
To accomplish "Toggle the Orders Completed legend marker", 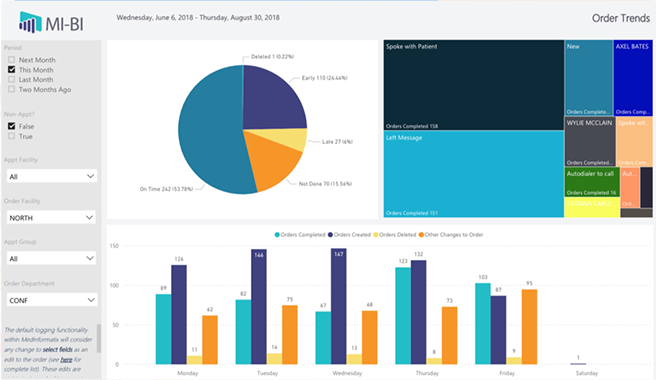I will point(277,235).
